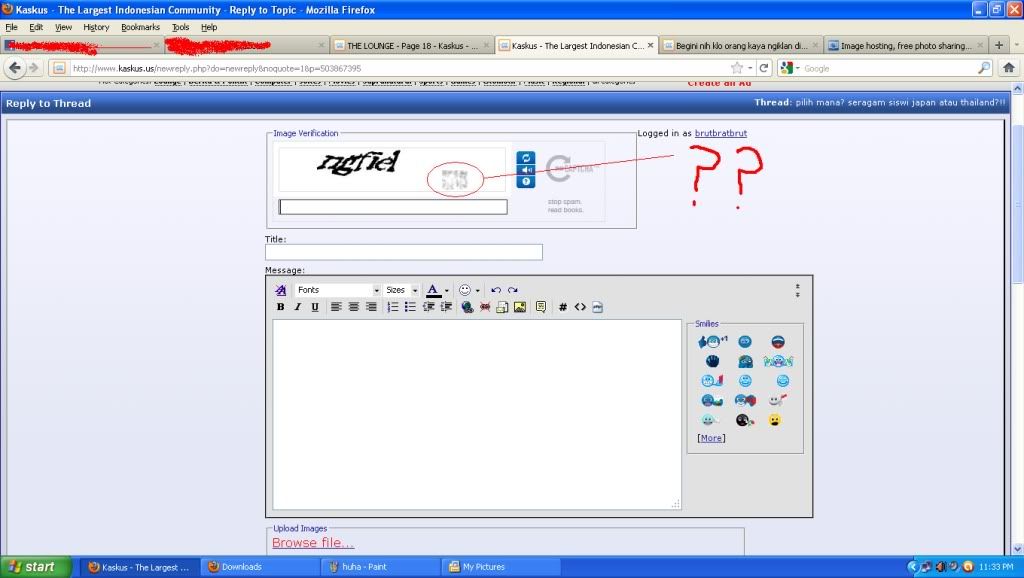The height and width of the screenshot is (578, 1024).
Task: Center align message text
Action: [x=353, y=307]
